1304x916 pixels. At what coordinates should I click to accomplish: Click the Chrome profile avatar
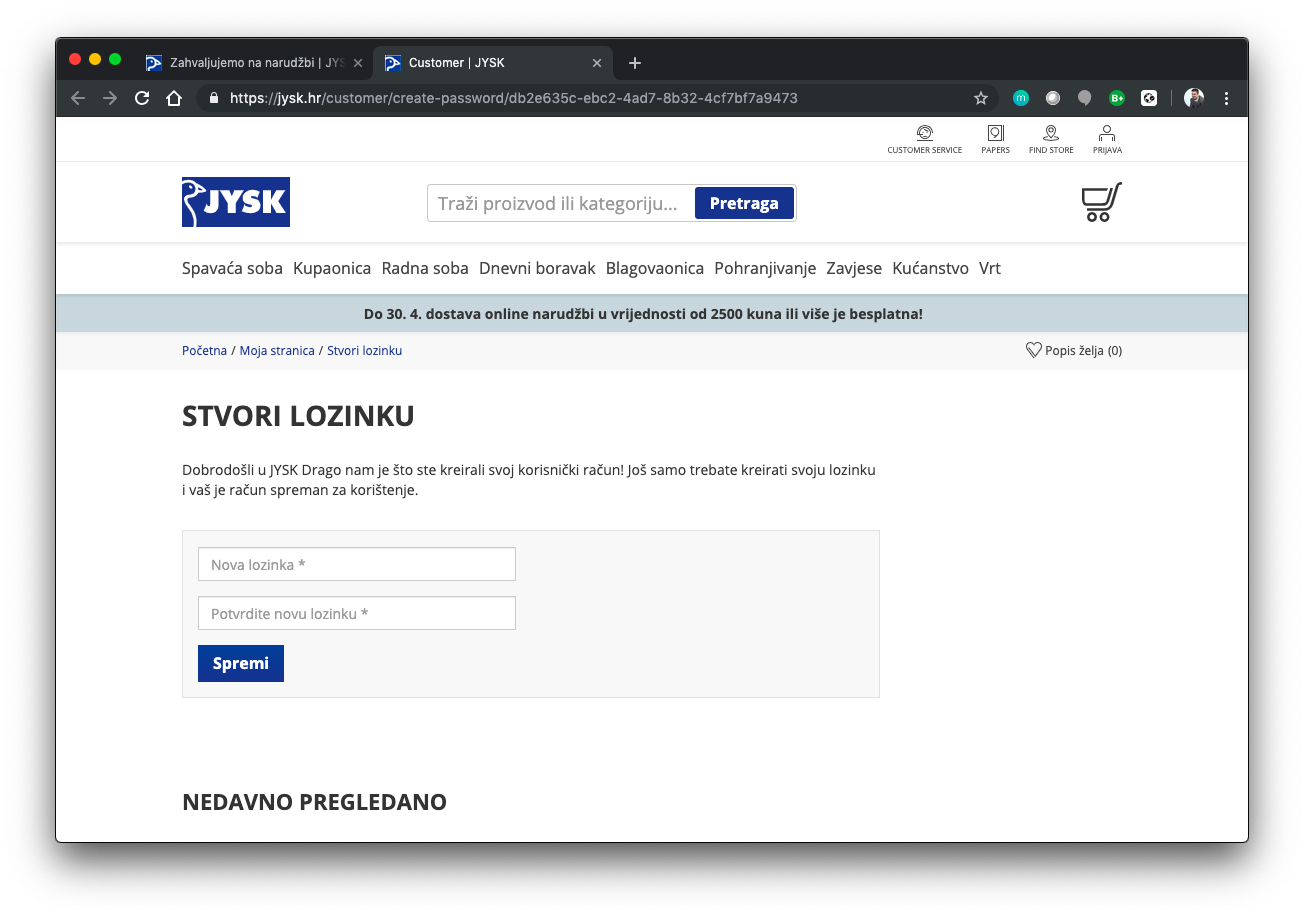(1194, 98)
